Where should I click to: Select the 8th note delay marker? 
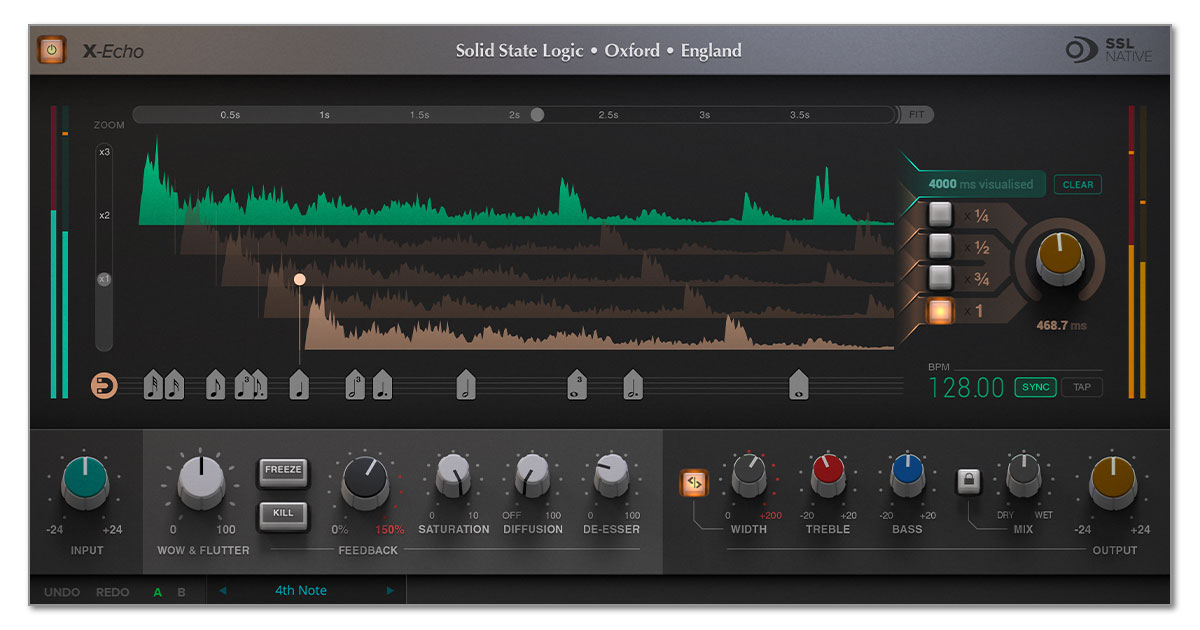click(x=216, y=385)
